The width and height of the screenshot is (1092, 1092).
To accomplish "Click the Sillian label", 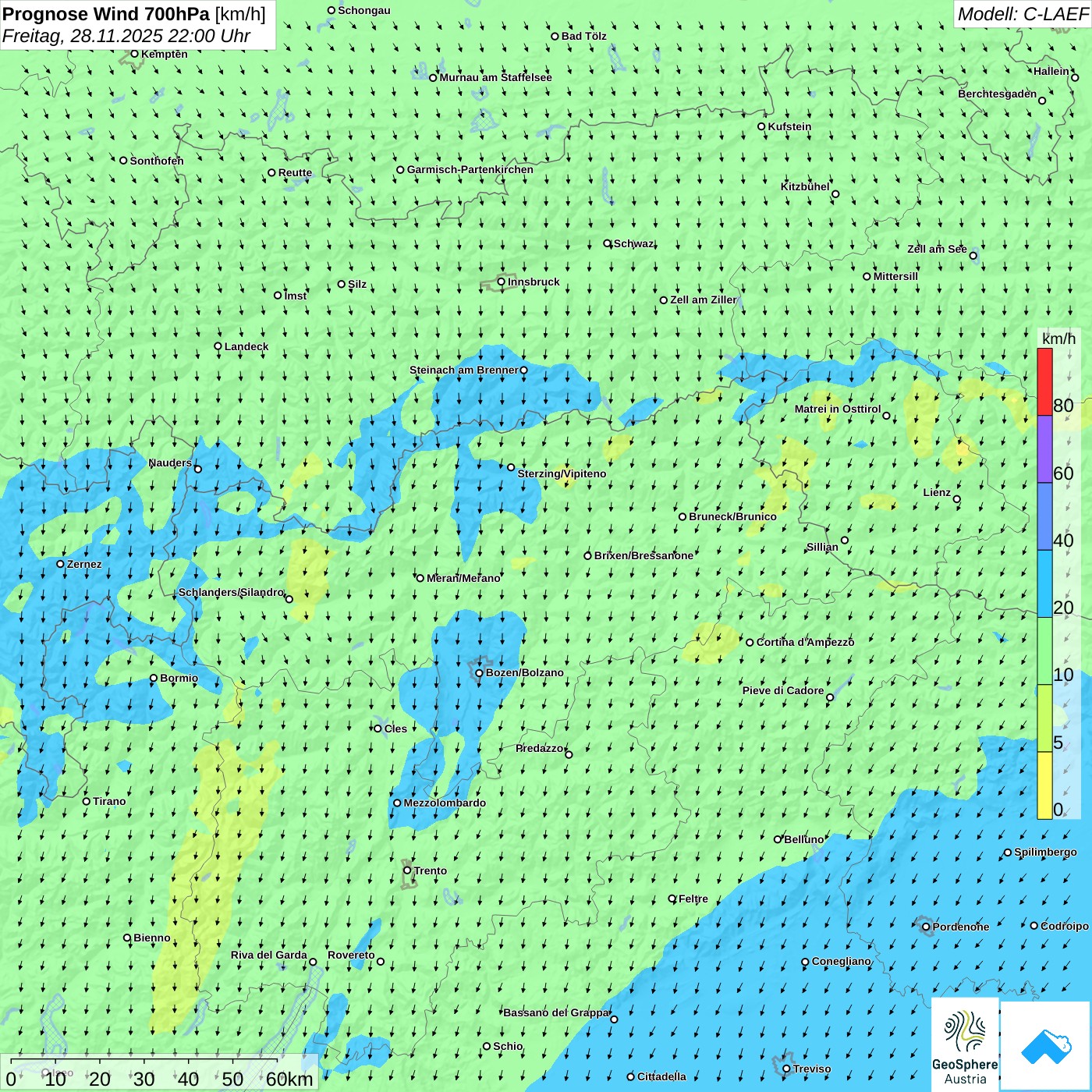I will (x=822, y=547).
